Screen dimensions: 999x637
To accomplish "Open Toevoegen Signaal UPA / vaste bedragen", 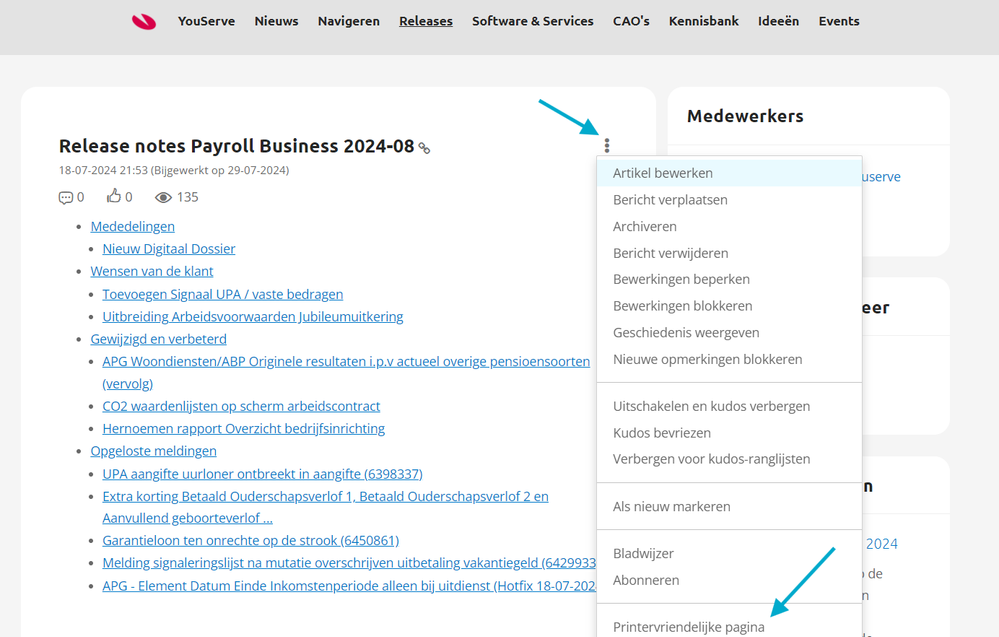I will pos(222,294).
